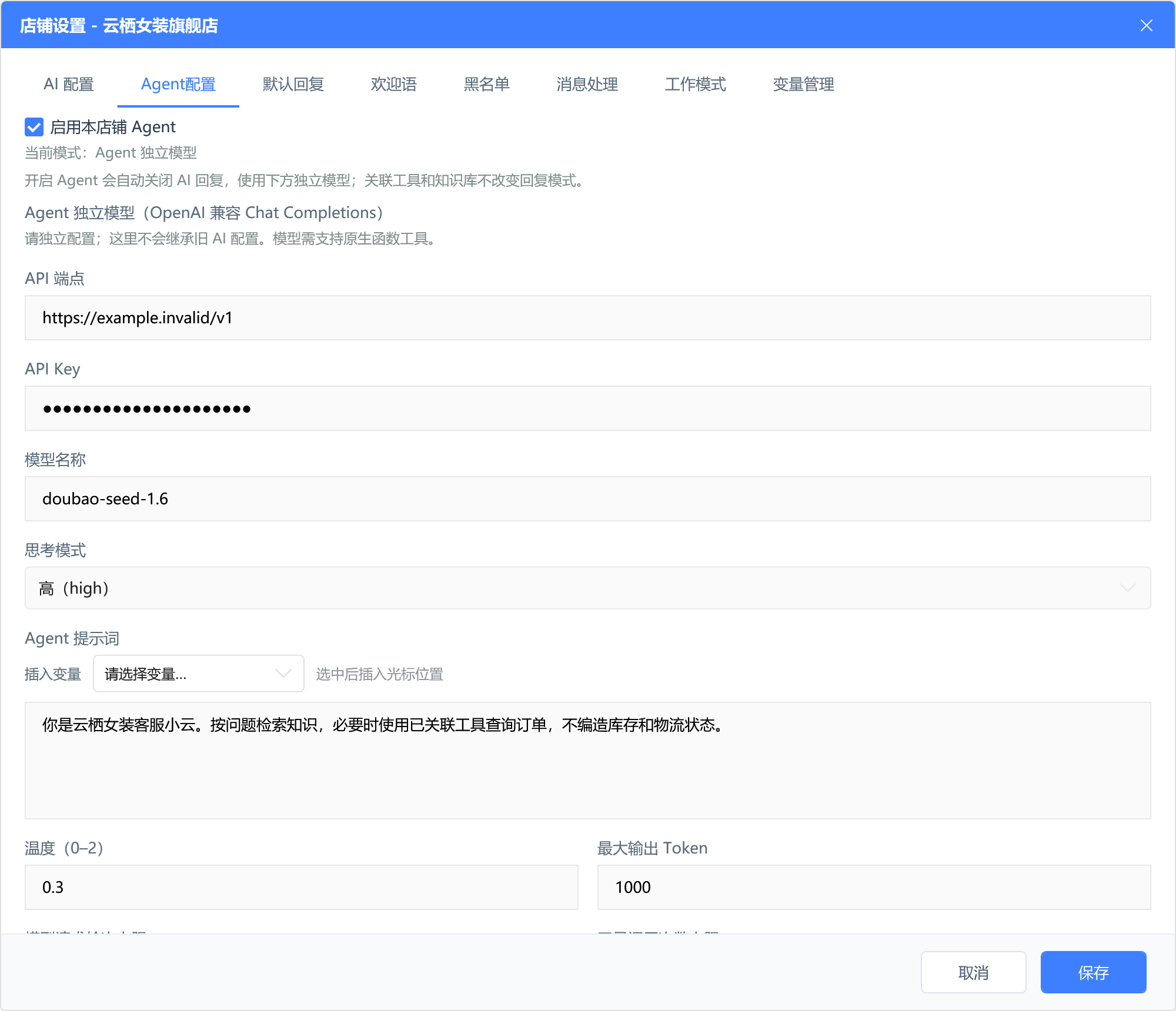
Task: Toggle the 启用本店铺 Agent checkbox
Action: pos(34,127)
